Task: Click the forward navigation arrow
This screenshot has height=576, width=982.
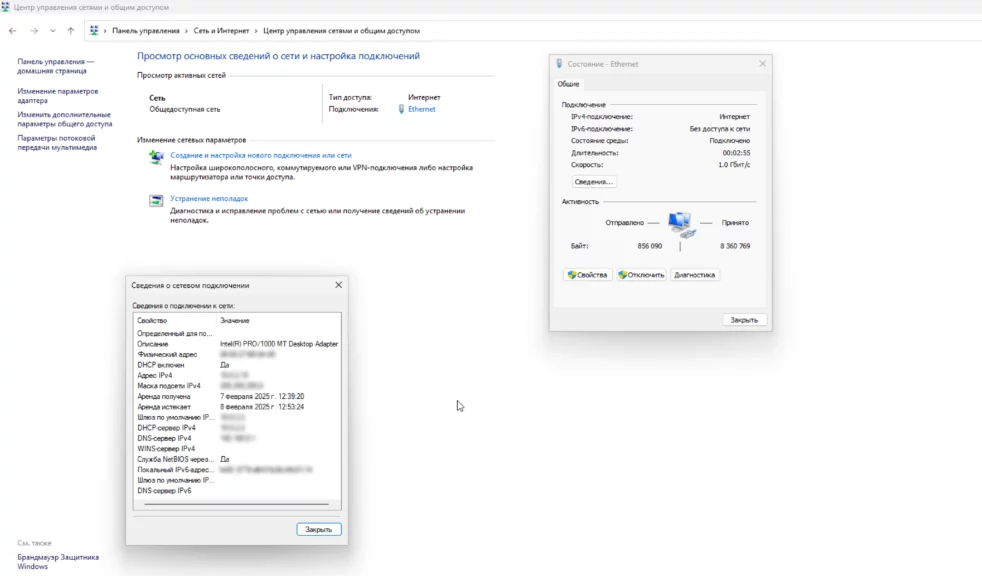Action: pos(33,31)
